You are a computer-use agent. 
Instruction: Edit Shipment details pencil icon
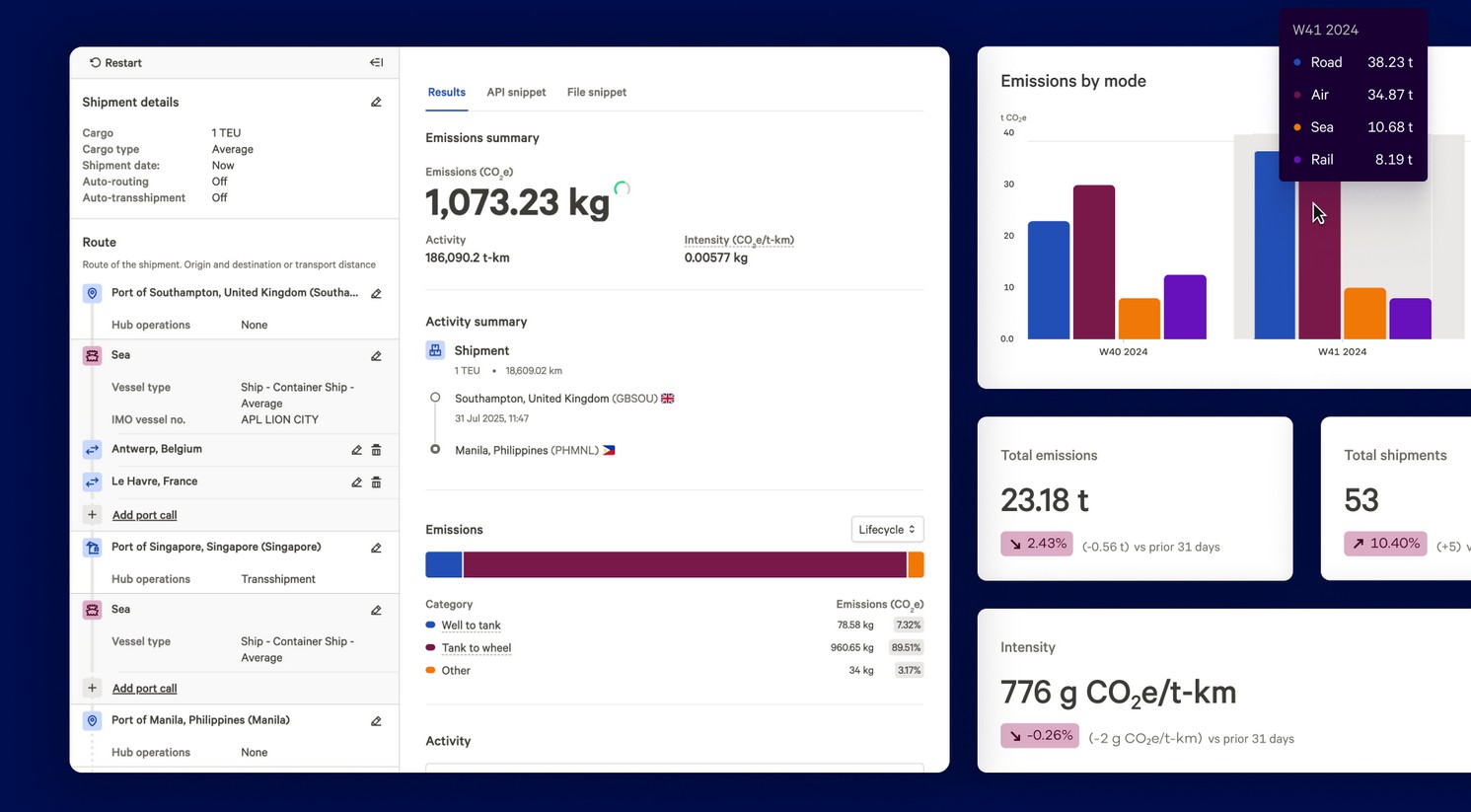(376, 103)
